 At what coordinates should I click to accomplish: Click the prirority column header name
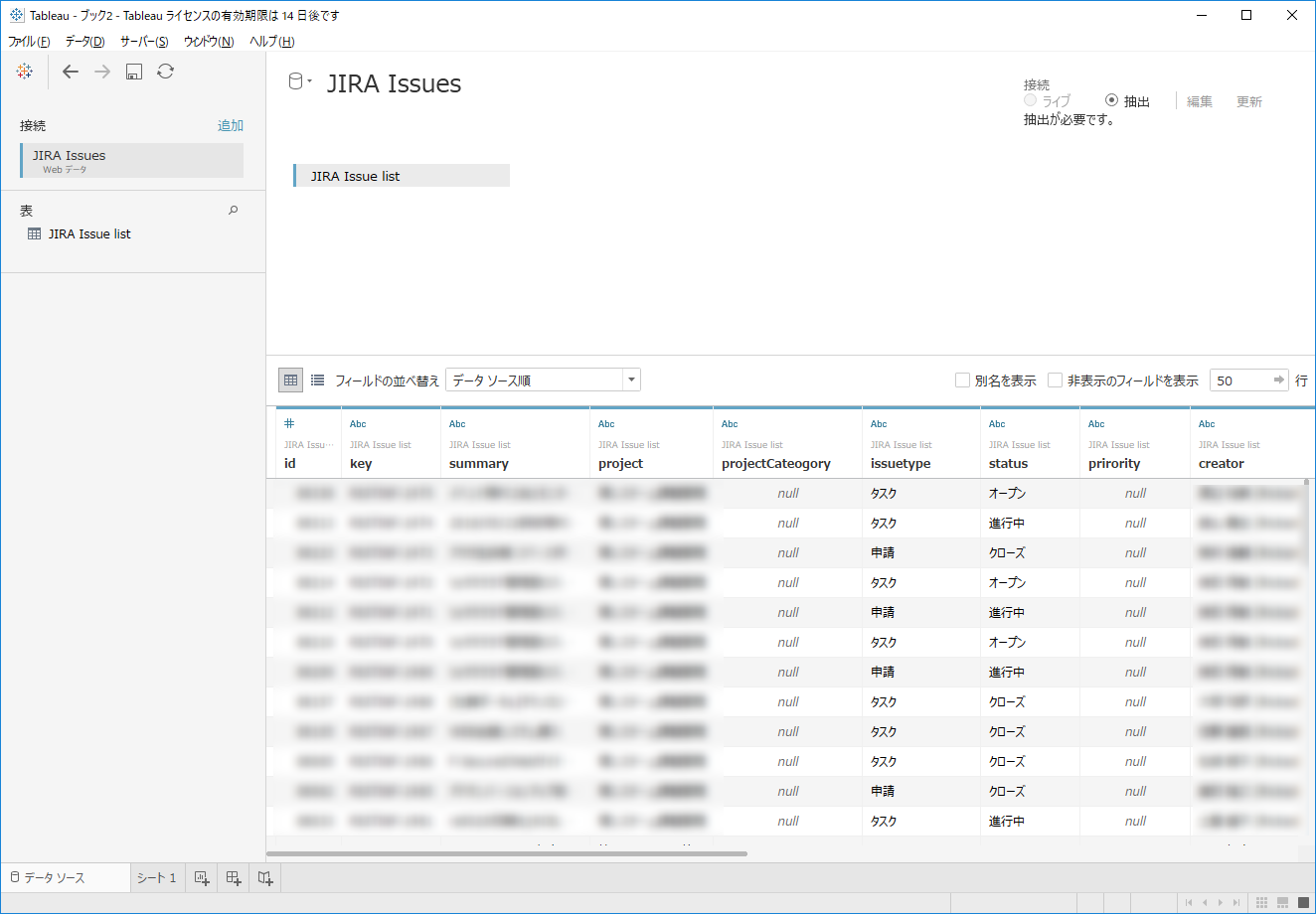(1114, 464)
